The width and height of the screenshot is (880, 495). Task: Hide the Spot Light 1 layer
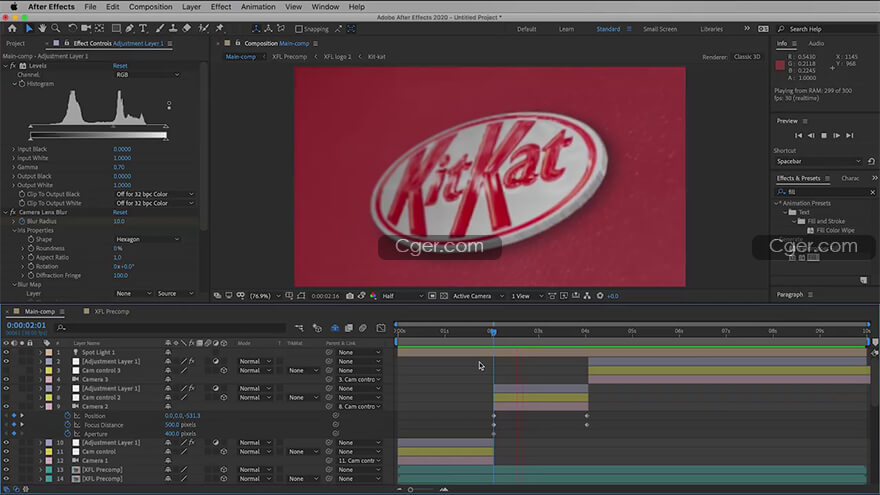(6, 352)
